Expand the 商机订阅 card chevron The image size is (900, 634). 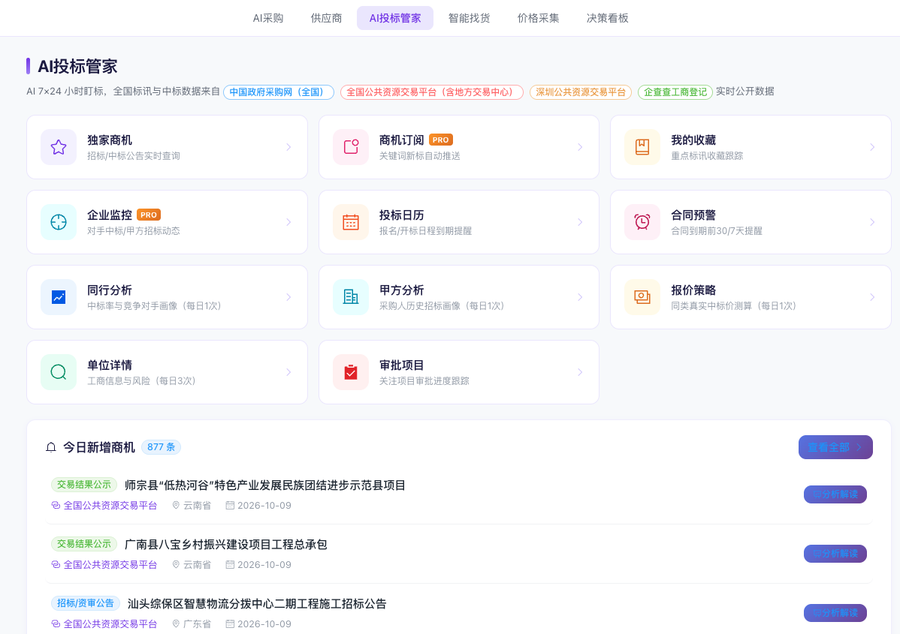(580, 147)
